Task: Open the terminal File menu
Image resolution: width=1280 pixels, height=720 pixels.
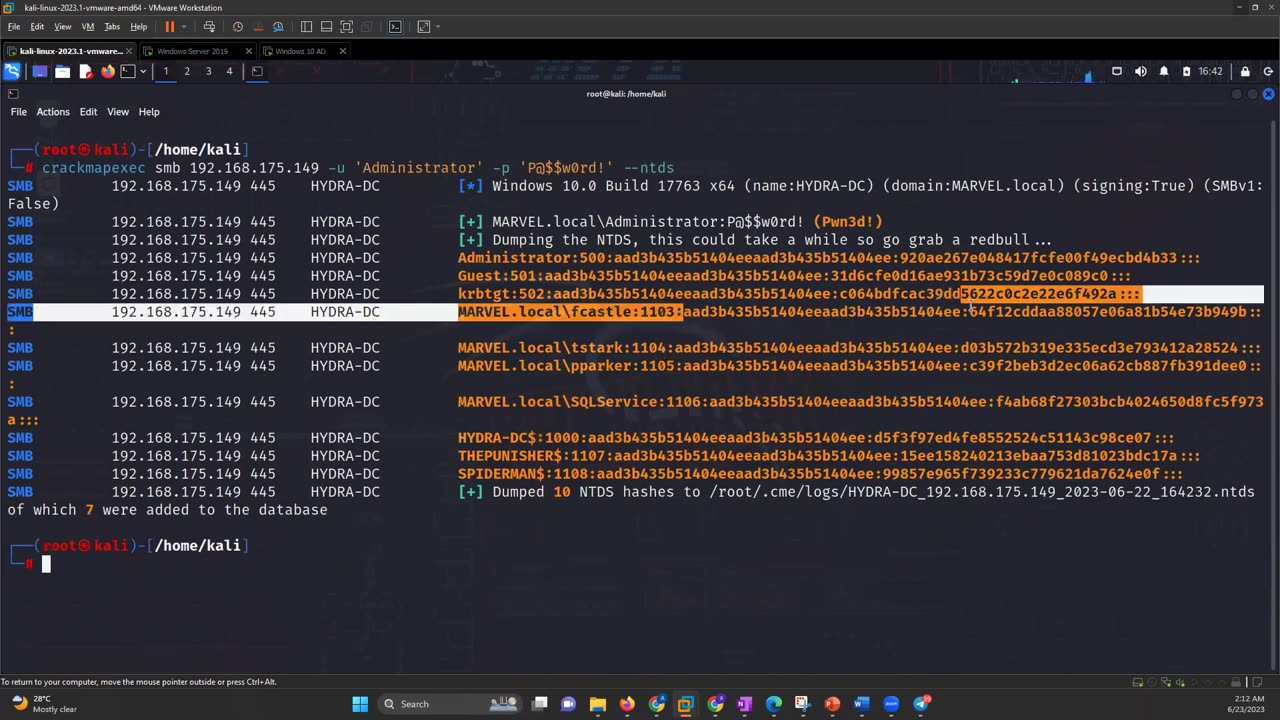Action: pyautogui.click(x=19, y=112)
